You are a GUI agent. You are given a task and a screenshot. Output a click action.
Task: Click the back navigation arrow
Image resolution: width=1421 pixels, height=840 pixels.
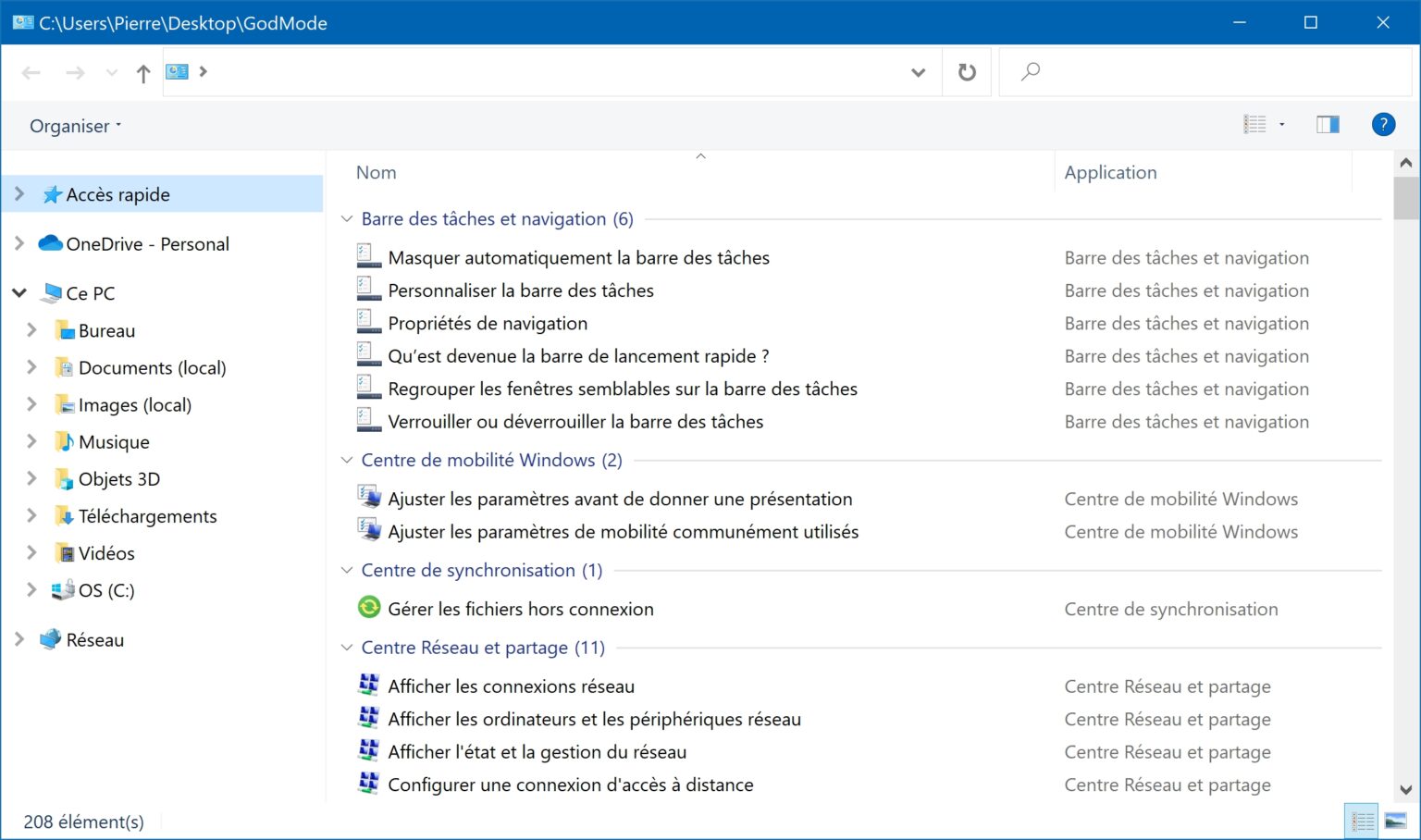pos(31,73)
